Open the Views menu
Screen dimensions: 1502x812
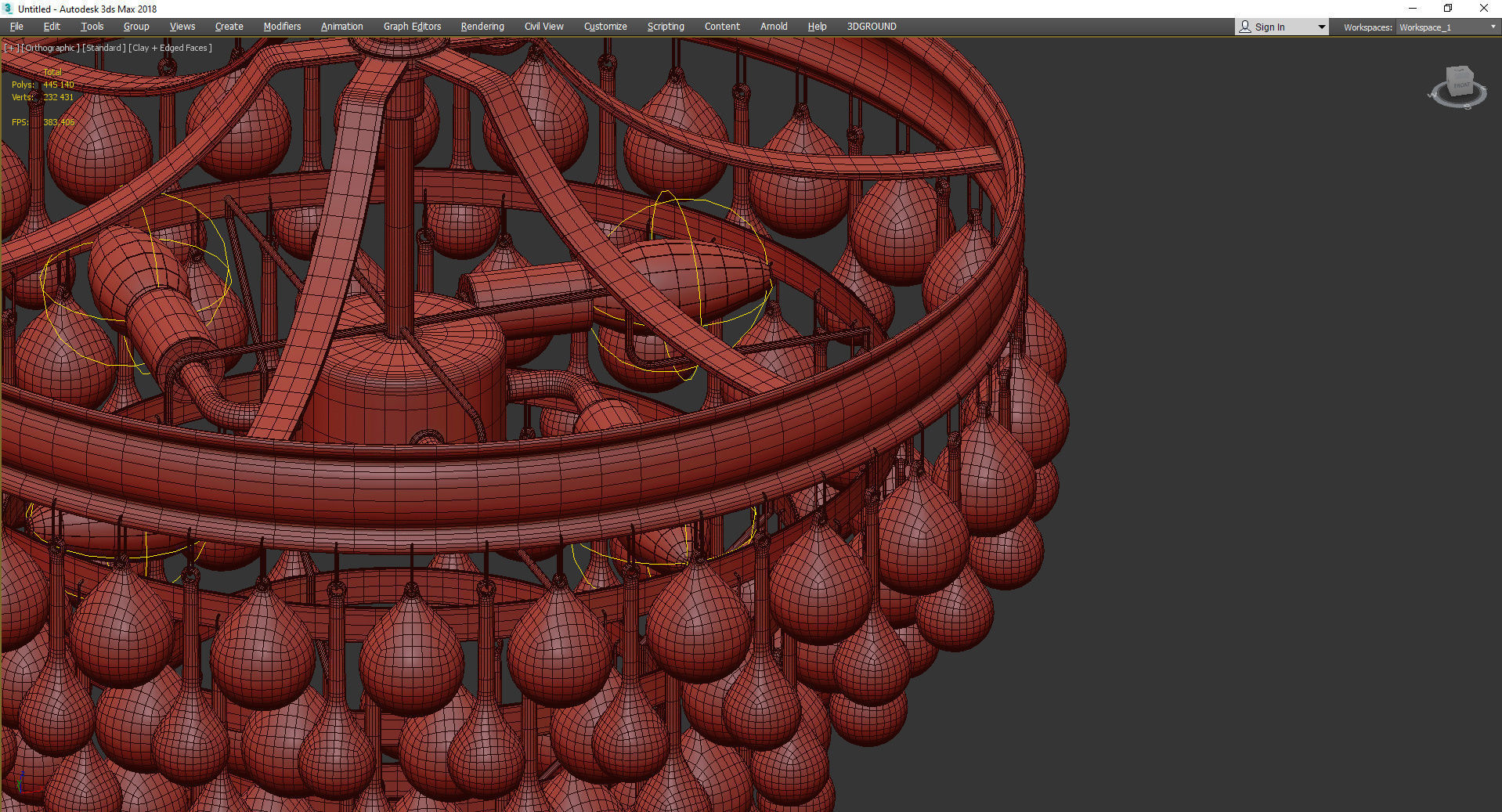coord(182,27)
